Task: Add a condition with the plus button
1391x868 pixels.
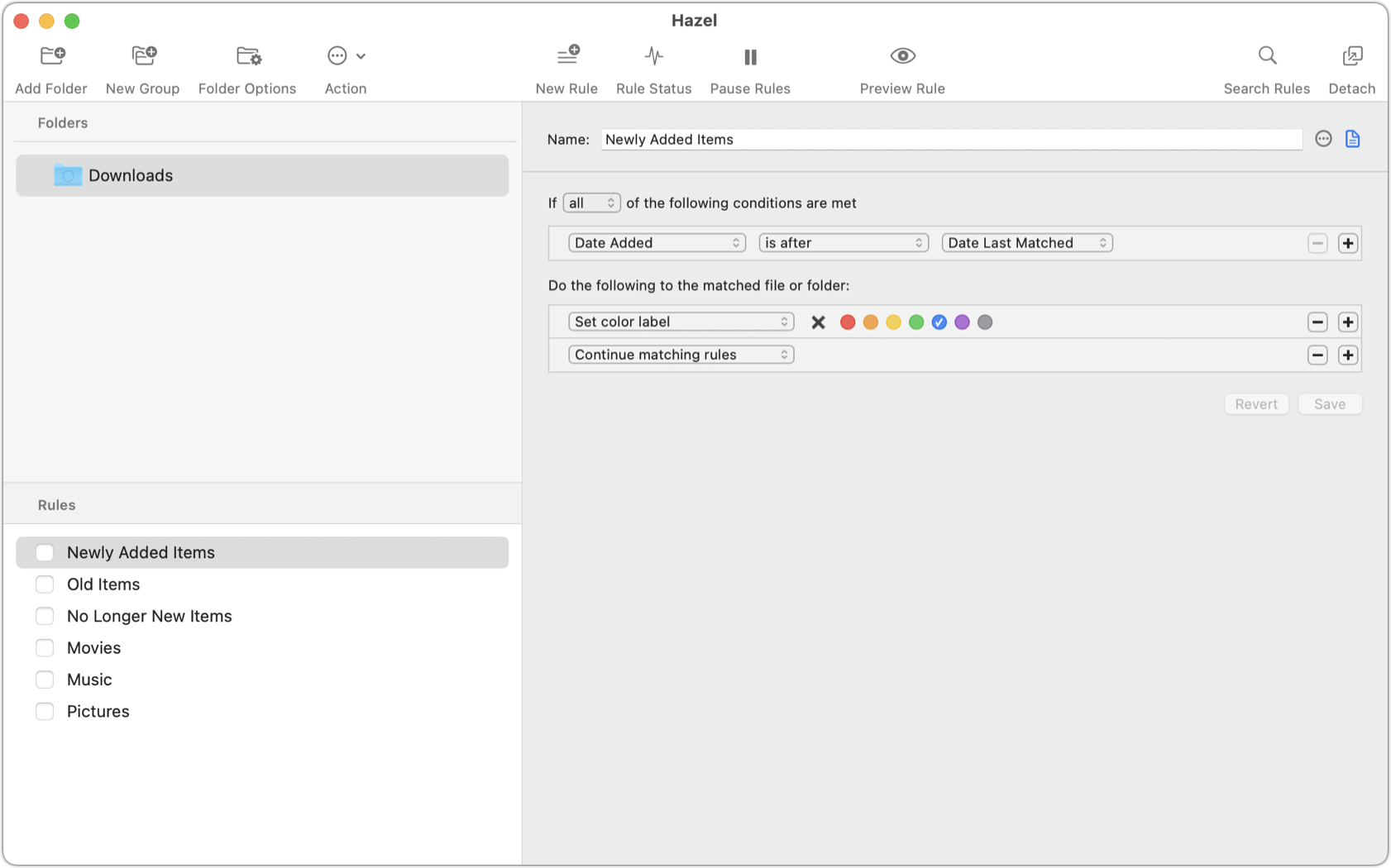Action: [1348, 243]
